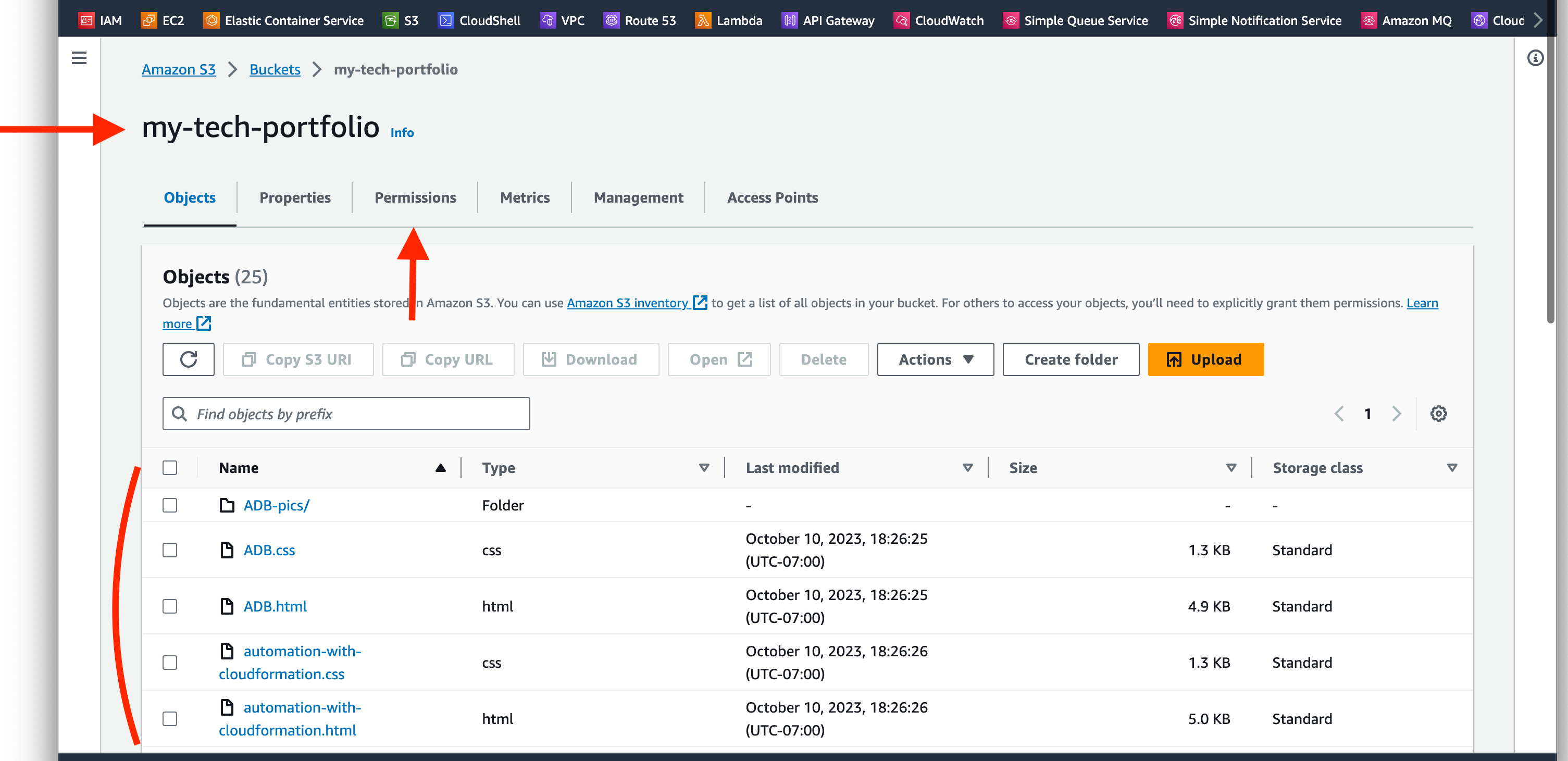Screen dimensions: 1568x761
Task: Click the Download button
Action: [590, 359]
